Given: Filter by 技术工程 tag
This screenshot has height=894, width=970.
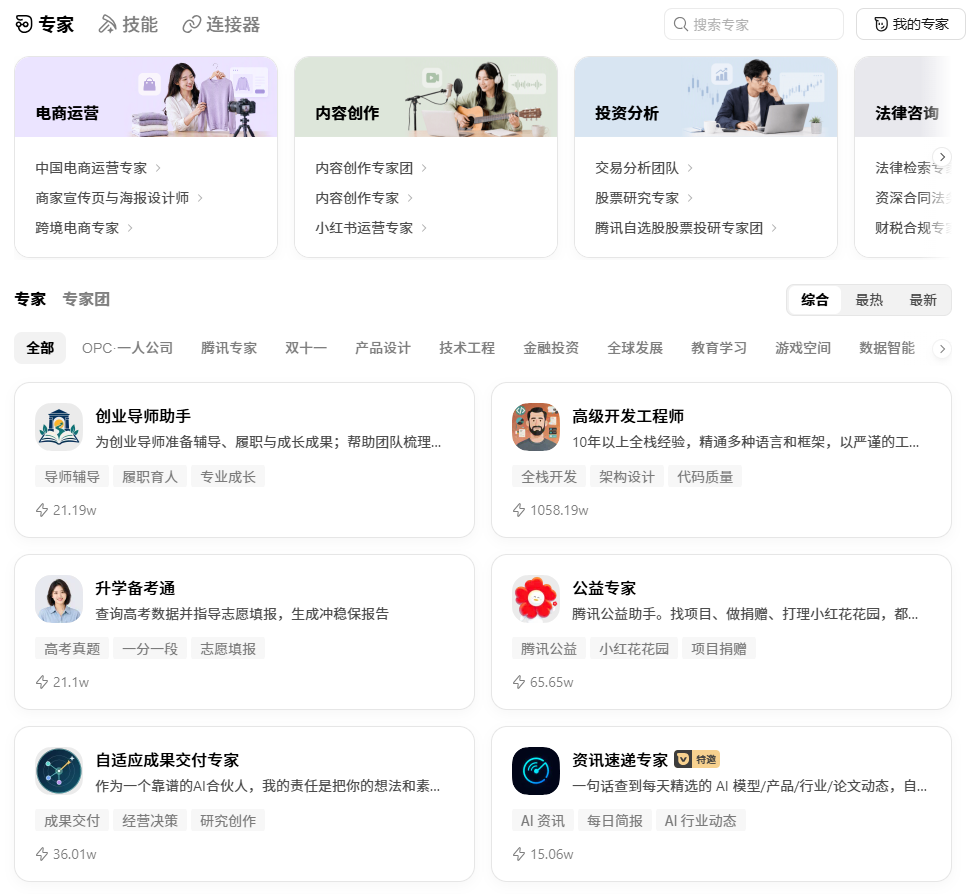Looking at the screenshot, I should point(467,348).
